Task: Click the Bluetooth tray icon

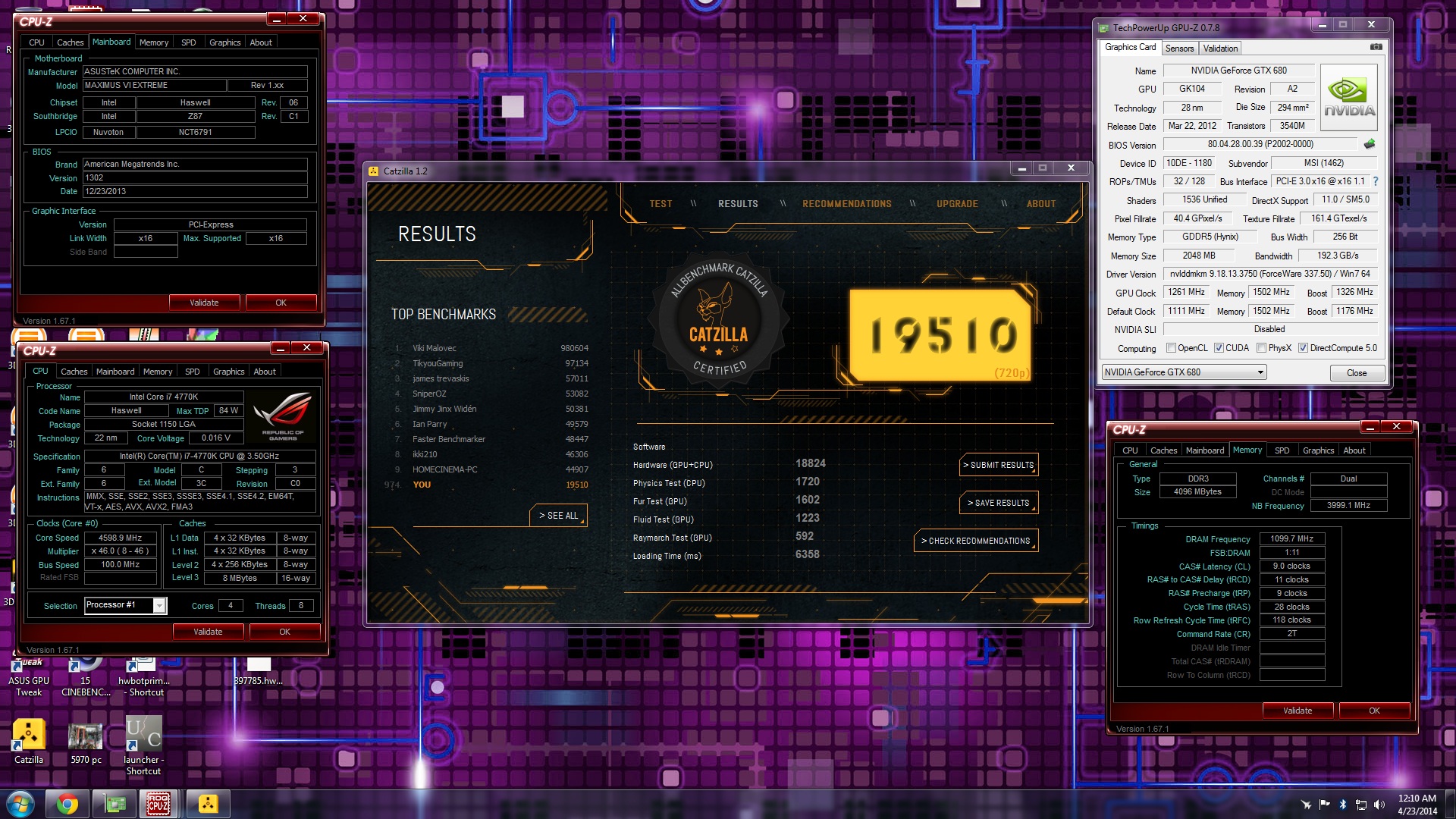Action: [x=1342, y=805]
